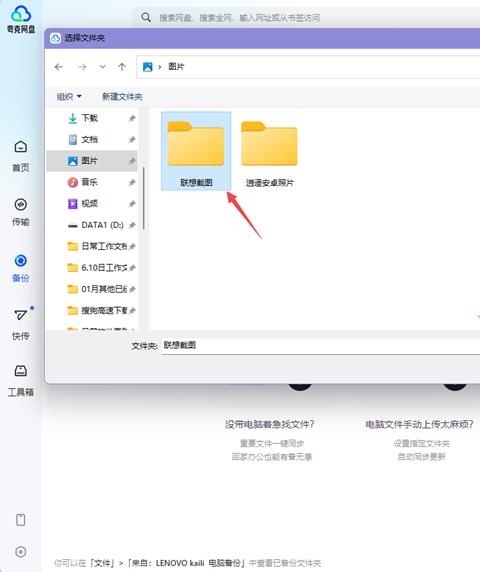Open 6.10日工作 pinned folder
Screen dimensions: 480x572
click(x=92, y=268)
